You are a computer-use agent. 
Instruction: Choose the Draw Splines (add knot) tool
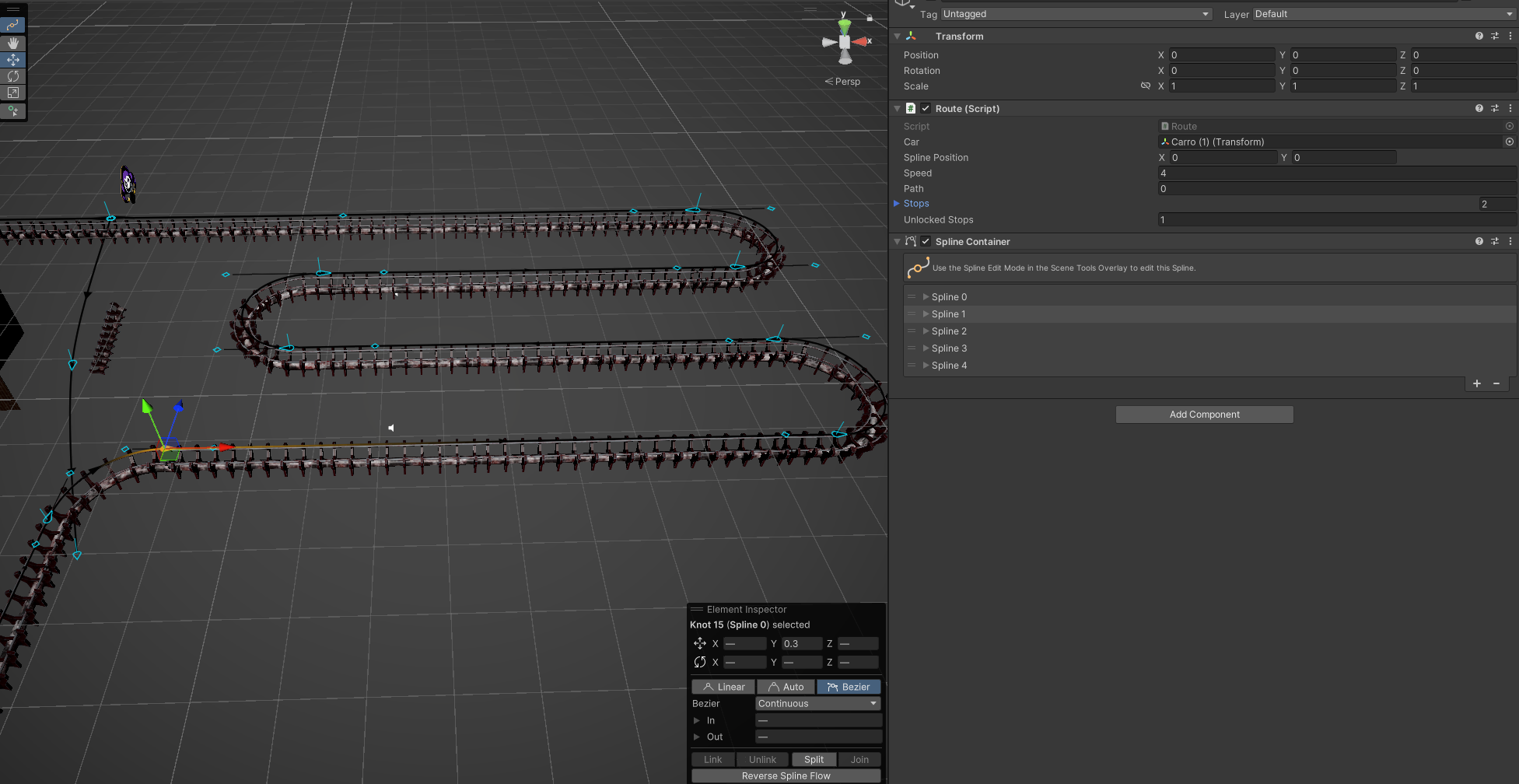pyautogui.click(x=13, y=110)
